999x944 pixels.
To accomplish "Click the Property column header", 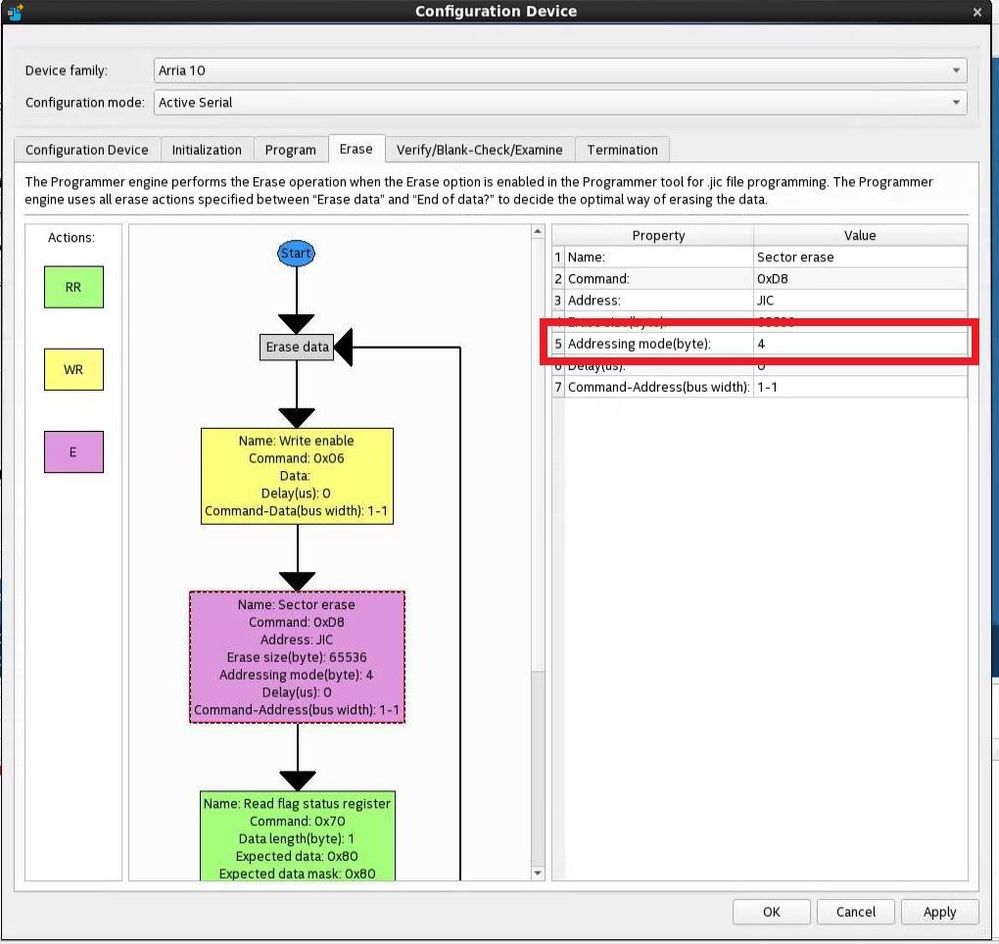I will [x=658, y=236].
